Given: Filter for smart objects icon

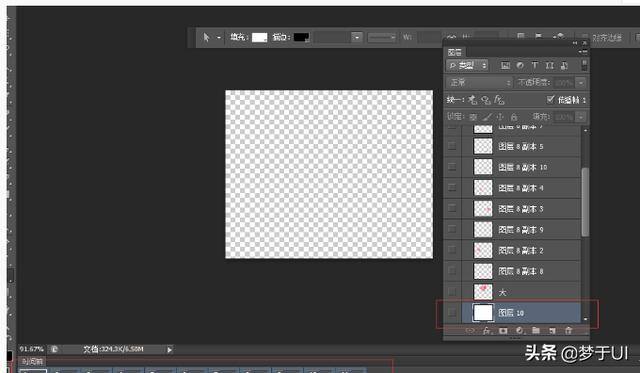Looking at the screenshot, I should [564, 65].
